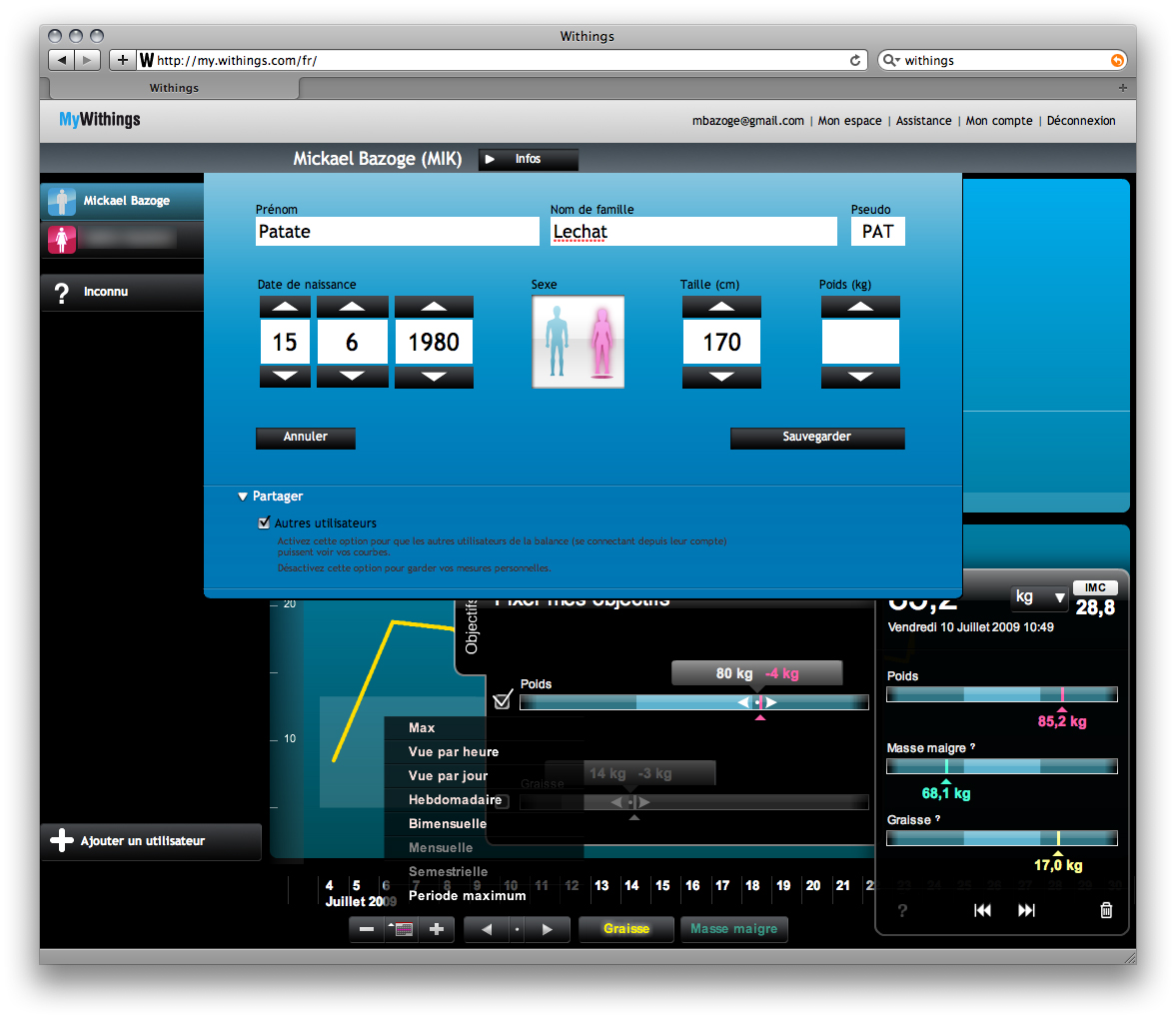This screenshot has height=1019, width=1176.
Task: Decrease birth year with down arrow
Action: [434, 377]
